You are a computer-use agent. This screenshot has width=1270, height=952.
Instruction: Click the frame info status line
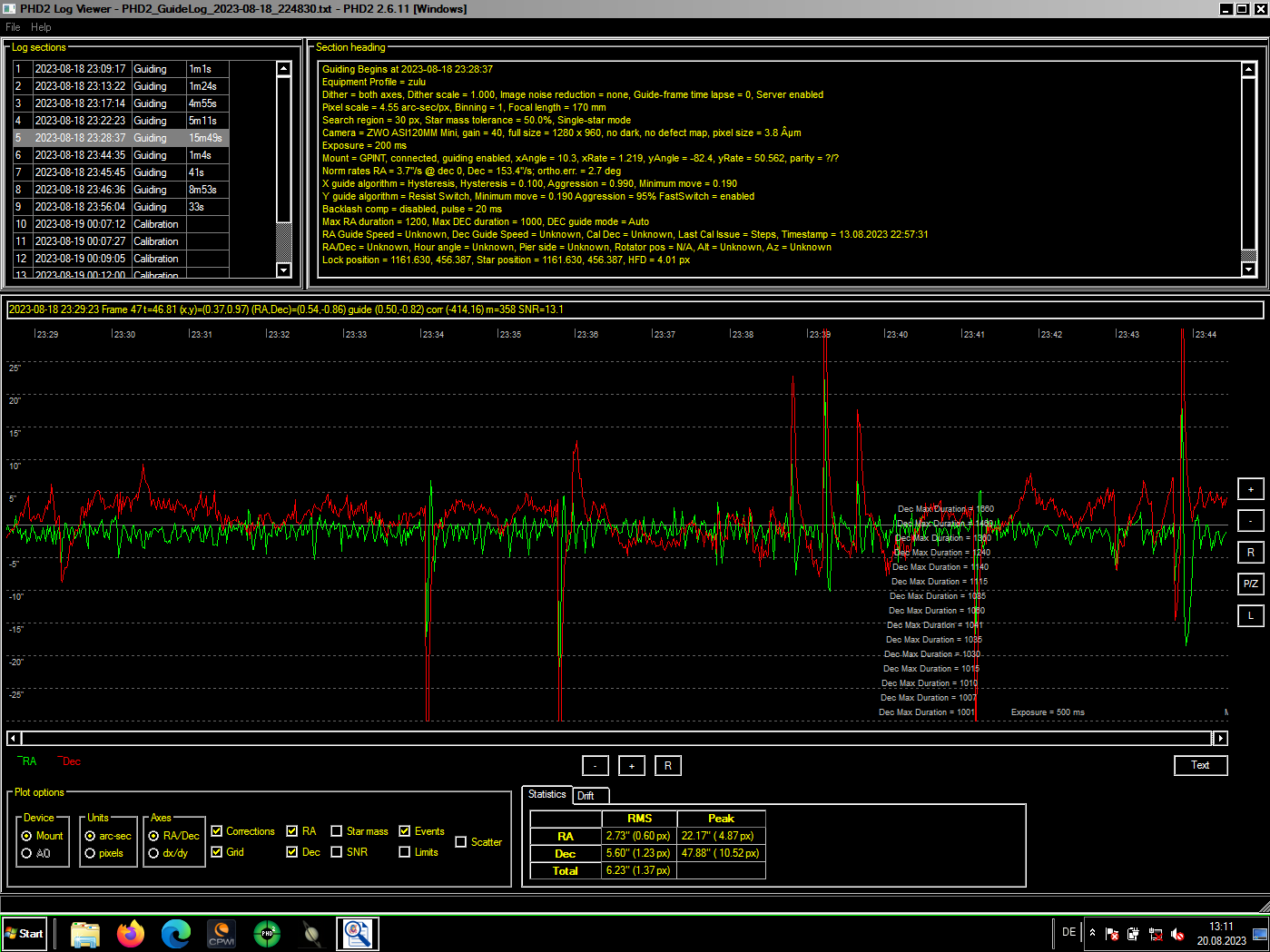(635, 309)
